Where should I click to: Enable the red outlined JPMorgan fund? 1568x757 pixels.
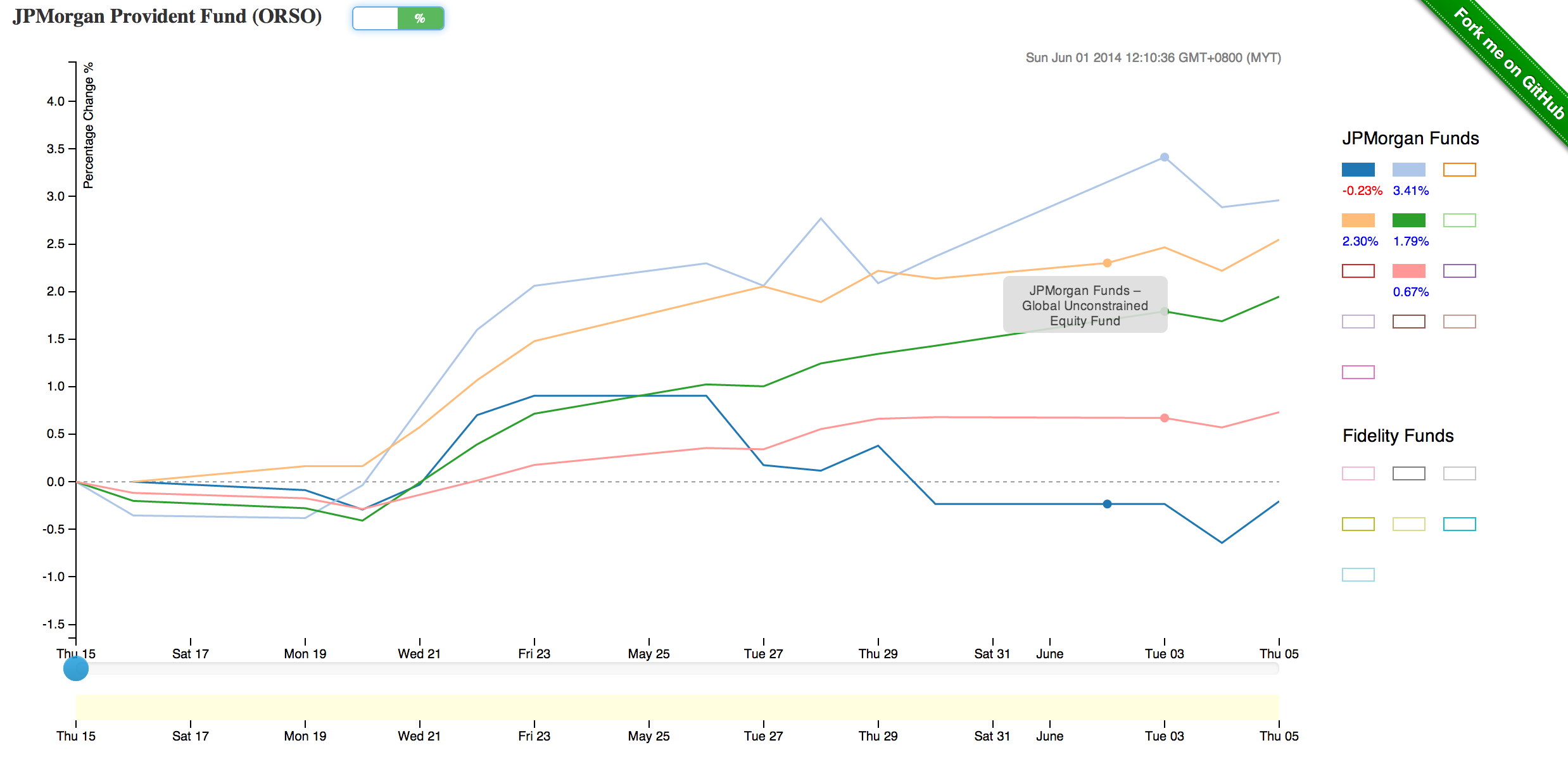[1358, 271]
